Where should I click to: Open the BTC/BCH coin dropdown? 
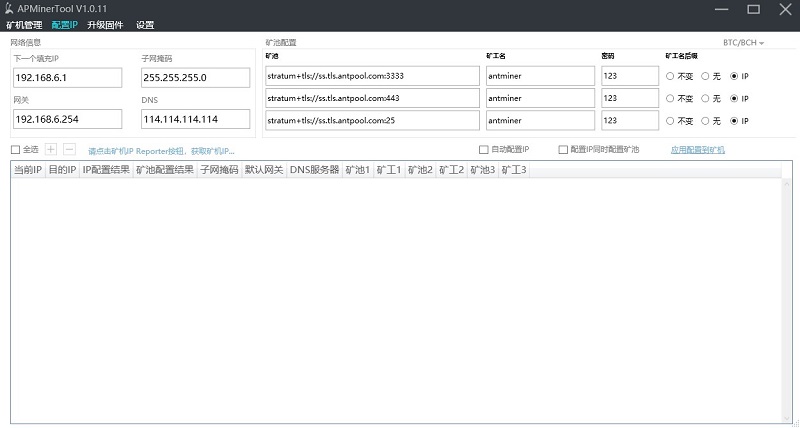coord(743,43)
